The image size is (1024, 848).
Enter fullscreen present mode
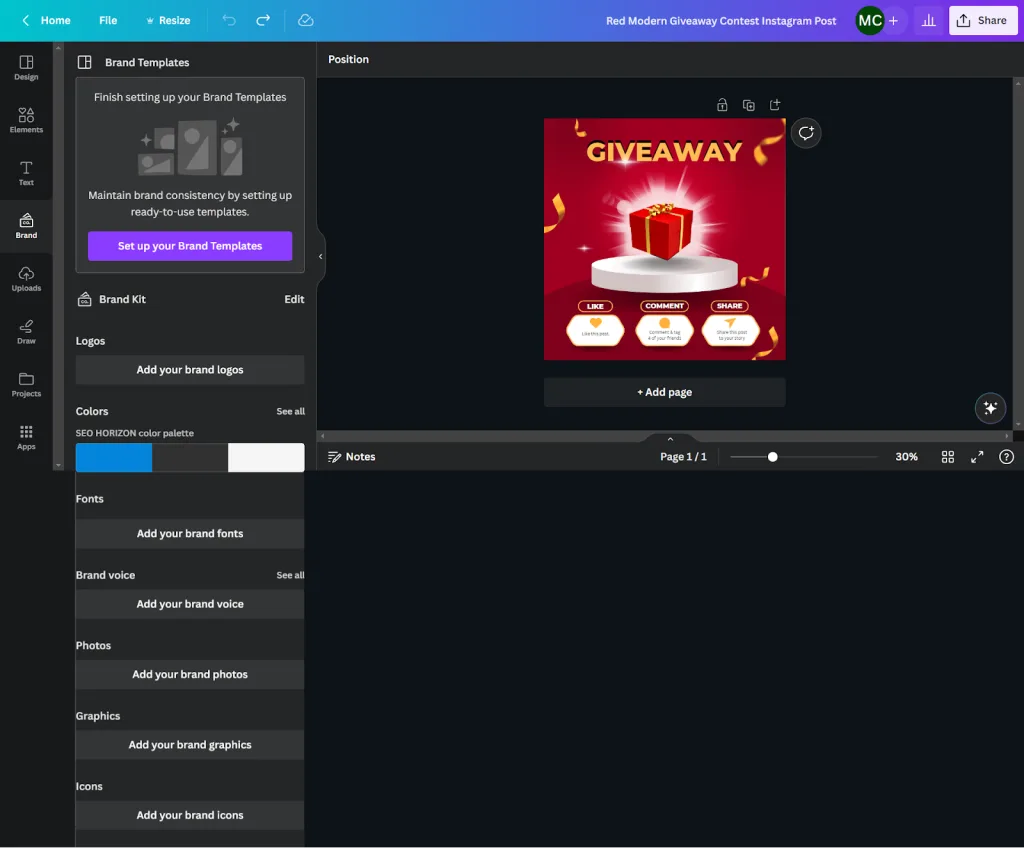pos(977,457)
